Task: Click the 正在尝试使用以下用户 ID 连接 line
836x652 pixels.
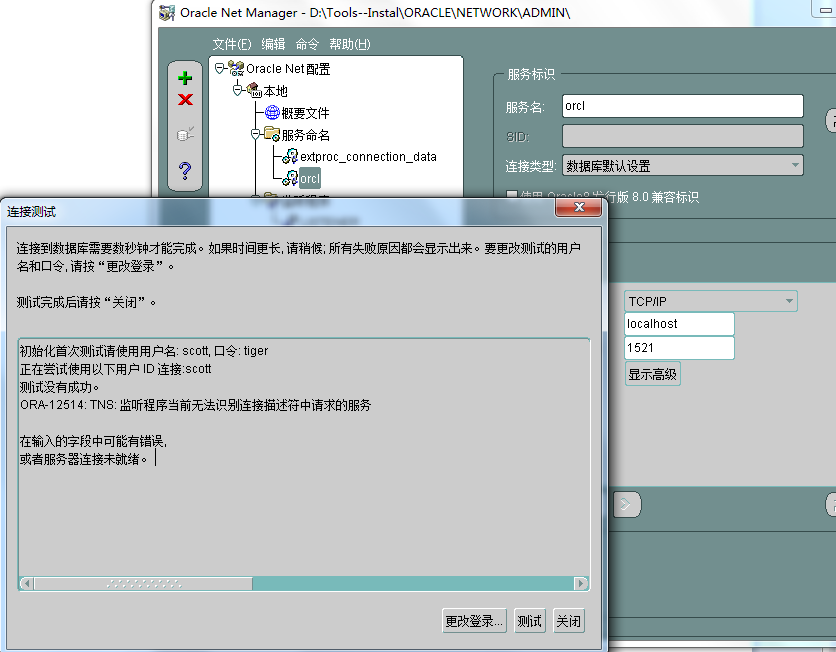Action: (116, 369)
